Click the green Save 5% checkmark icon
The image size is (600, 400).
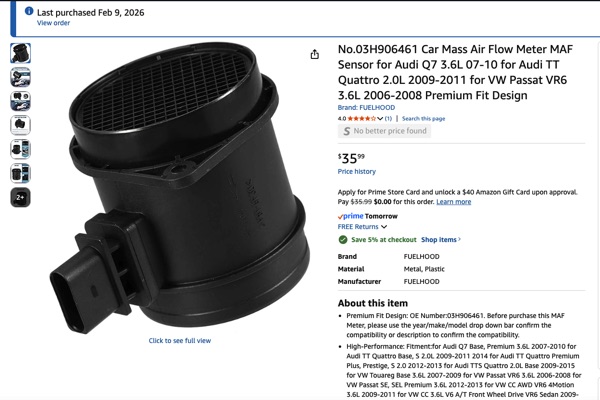pos(343,240)
